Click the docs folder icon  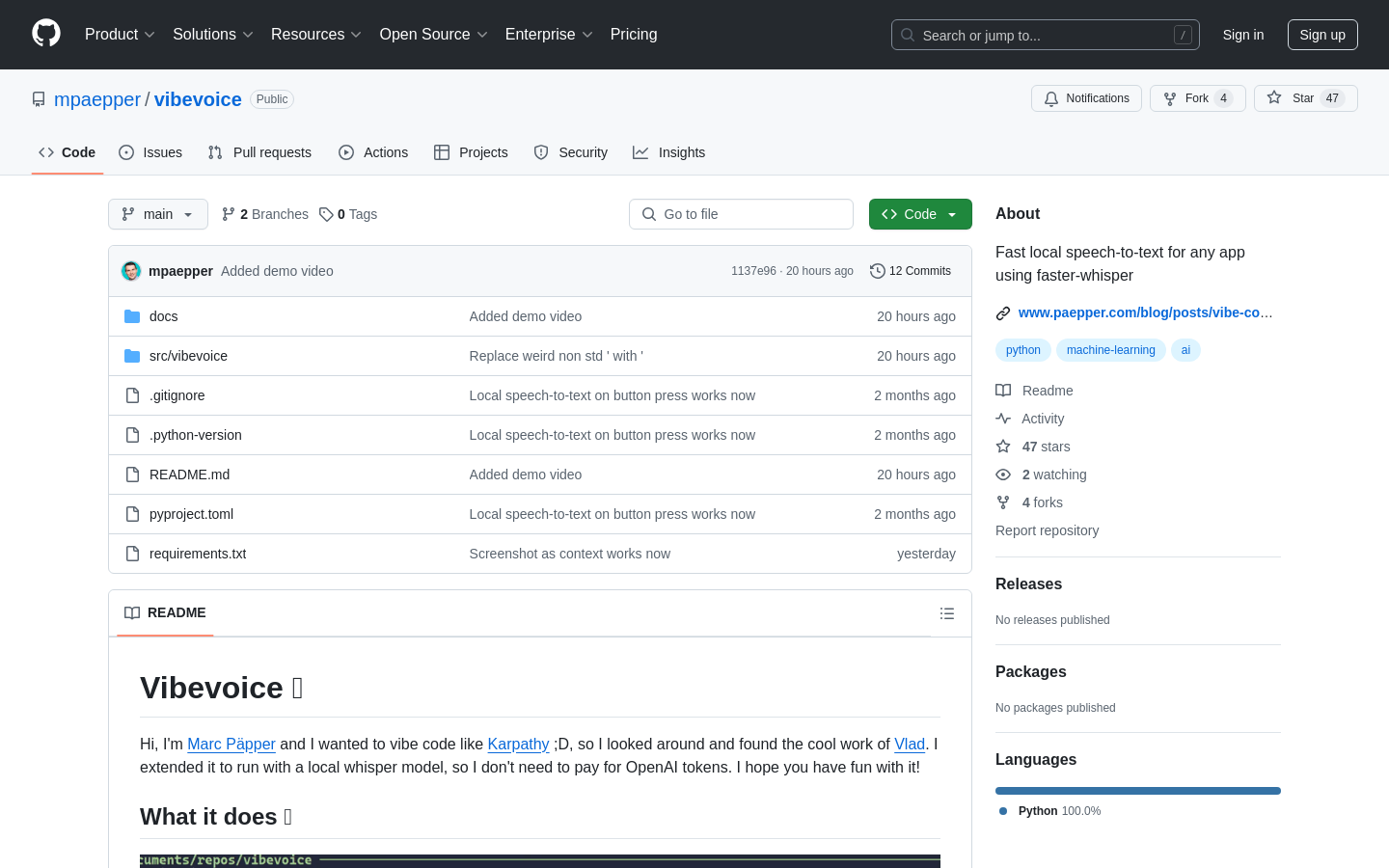[132, 316]
